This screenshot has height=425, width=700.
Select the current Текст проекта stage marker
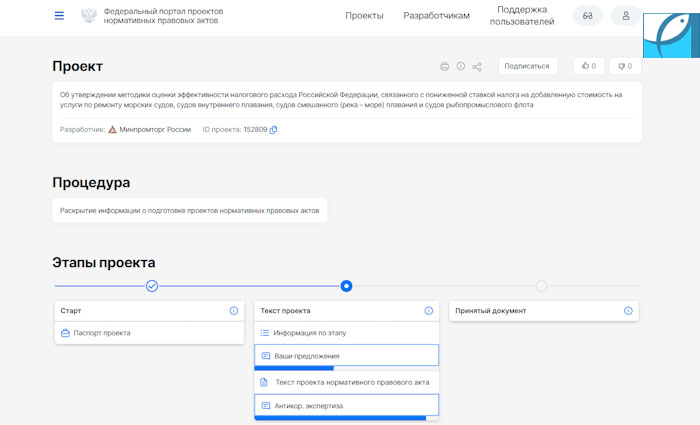pyautogui.click(x=346, y=286)
